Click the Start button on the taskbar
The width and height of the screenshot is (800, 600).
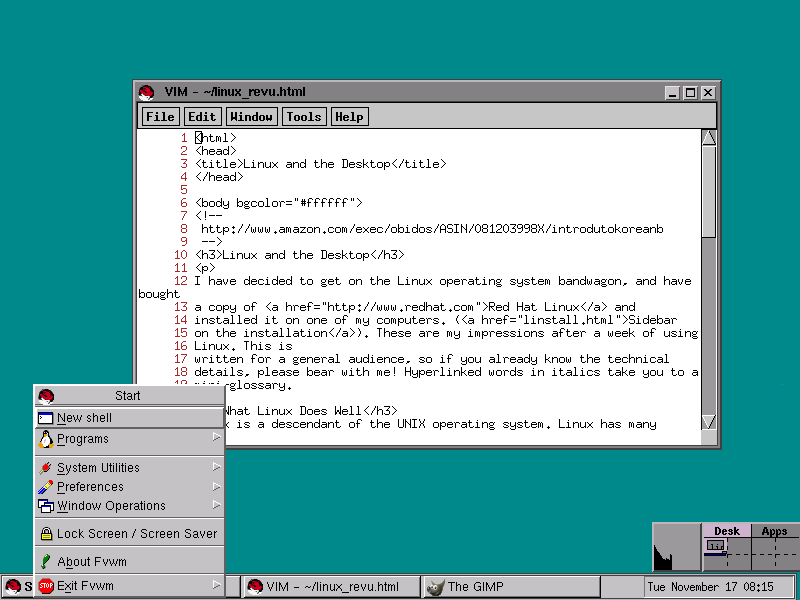tap(17, 587)
